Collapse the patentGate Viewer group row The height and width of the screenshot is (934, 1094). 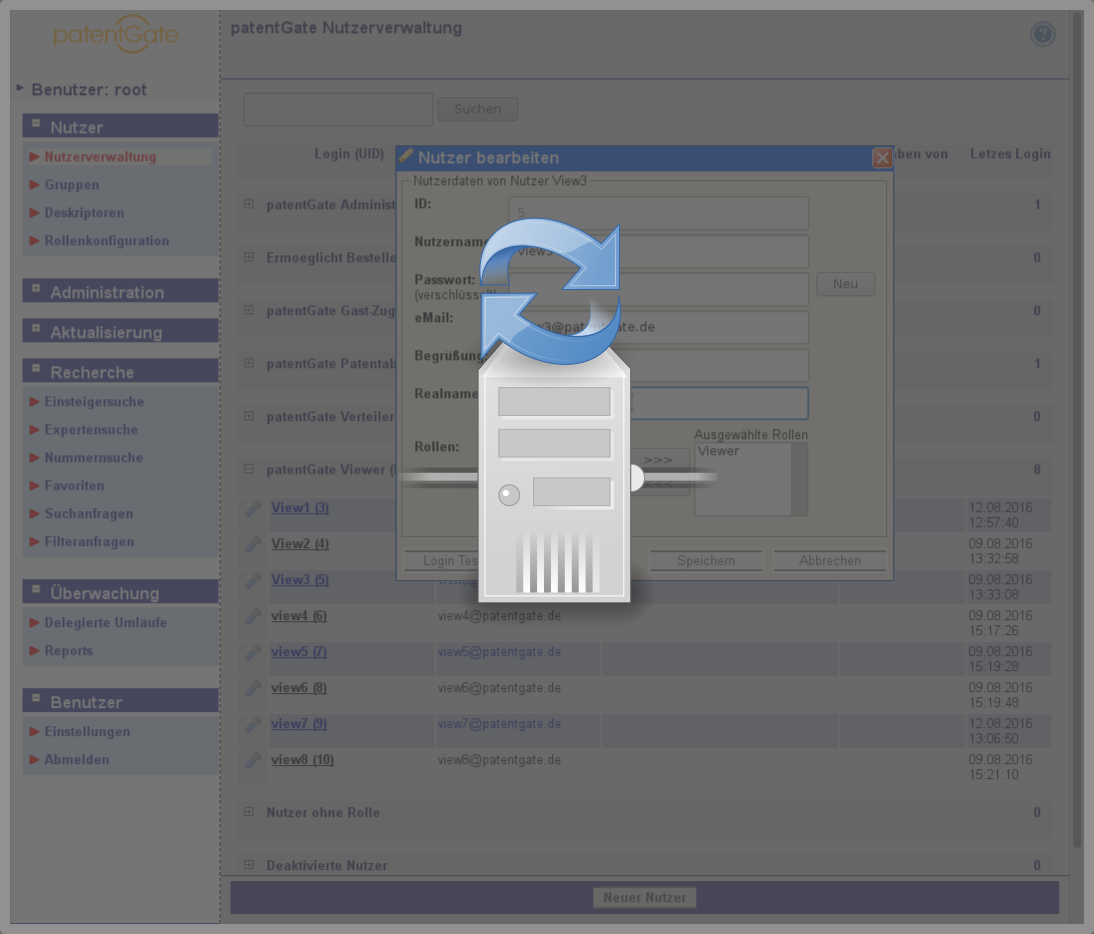[x=249, y=469]
